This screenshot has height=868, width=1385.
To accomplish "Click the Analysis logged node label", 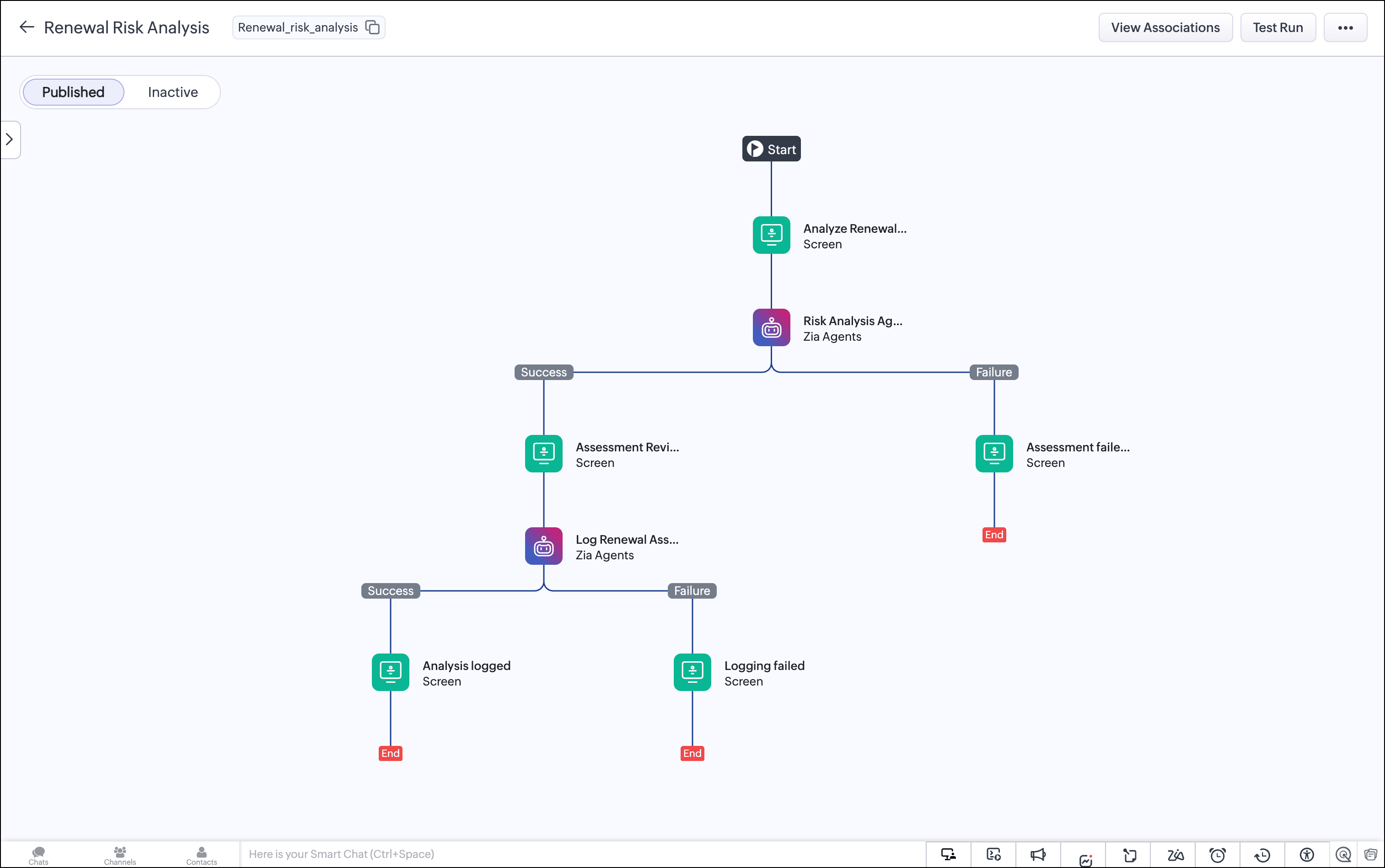I will pos(466,666).
